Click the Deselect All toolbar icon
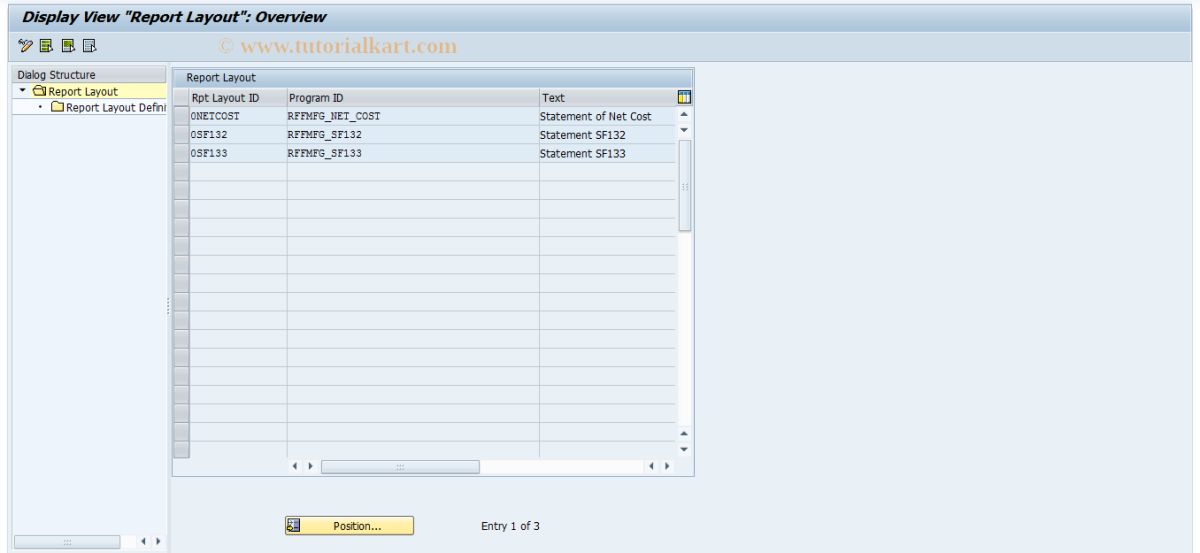This screenshot has height=553, width=1200. tap(89, 46)
